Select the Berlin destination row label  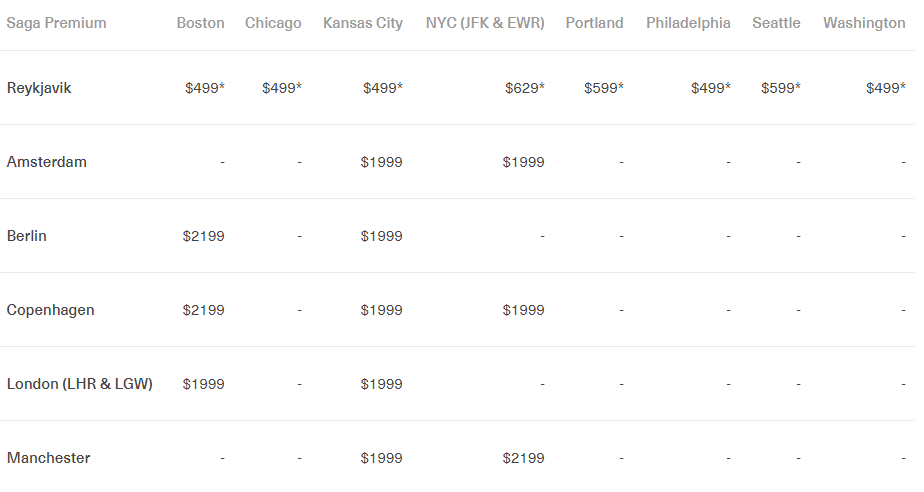click(27, 236)
